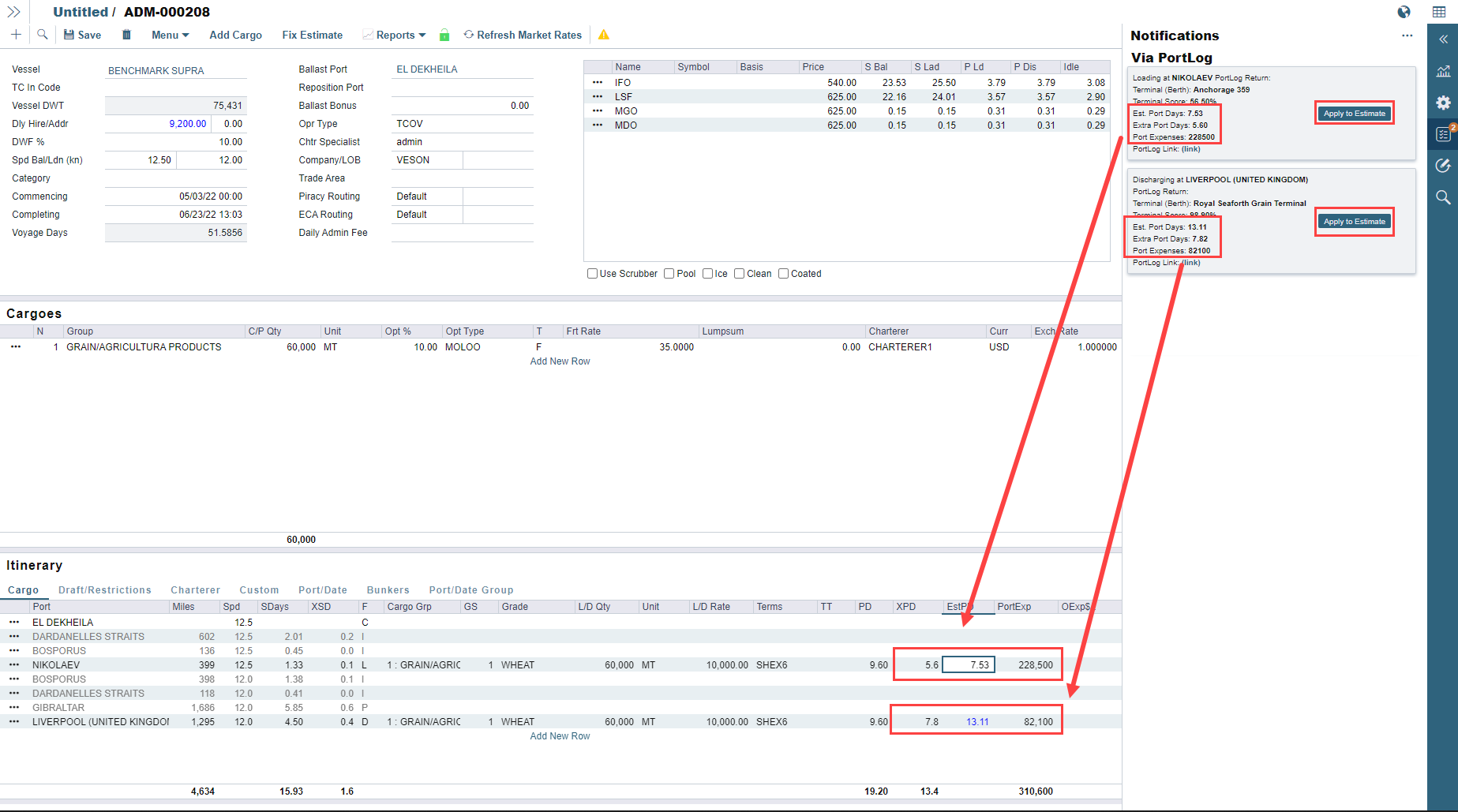Screen dimensions: 1458x812
Task: Open the analytics chart sidebar icon
Action: tap(1443, 71)
